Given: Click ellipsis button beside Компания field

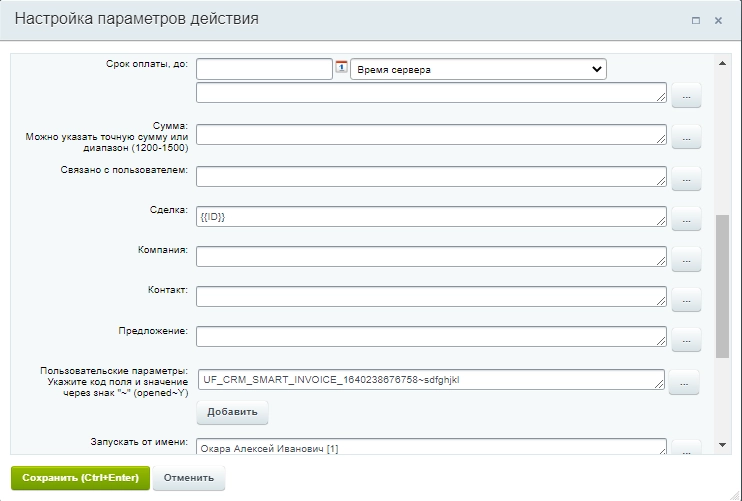Looking at the screenshot, I should (x=685, y=259).
